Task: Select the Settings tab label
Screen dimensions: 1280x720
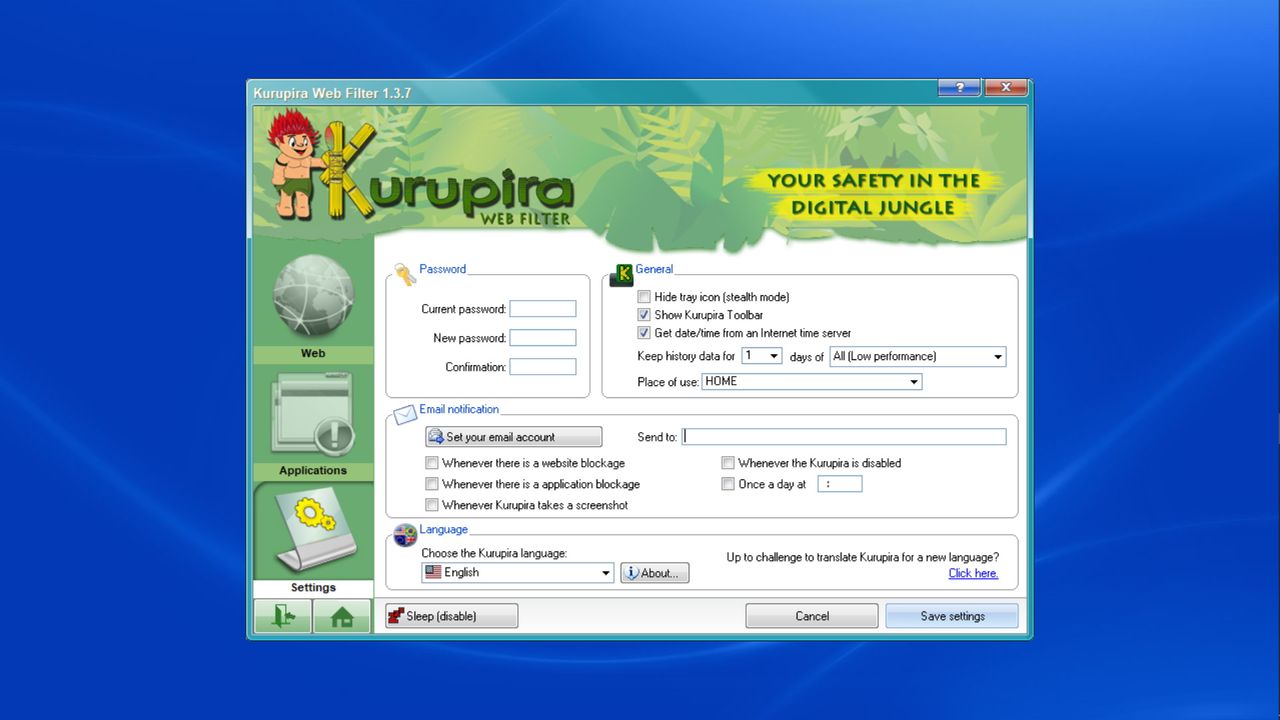Action: tap(313, 588)
